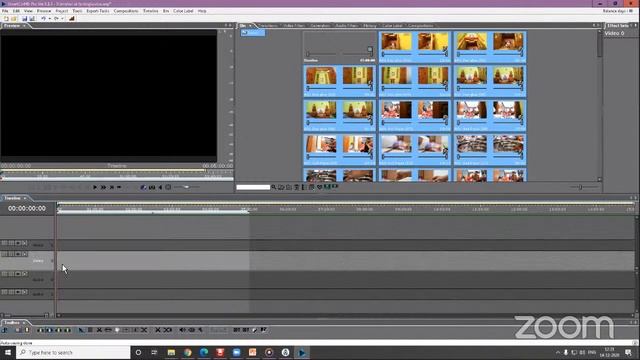Click the Play button under the preview
The image size is (640, 360).
point(95,187)
